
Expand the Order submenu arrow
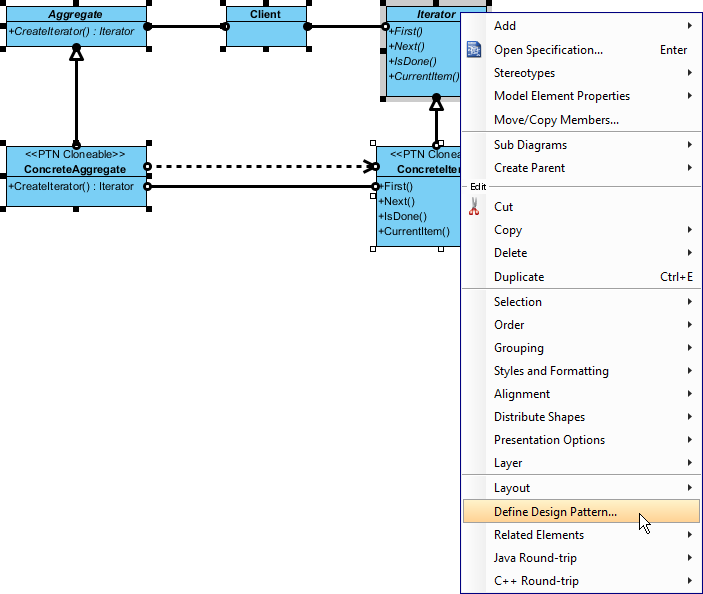click(690, 325)
